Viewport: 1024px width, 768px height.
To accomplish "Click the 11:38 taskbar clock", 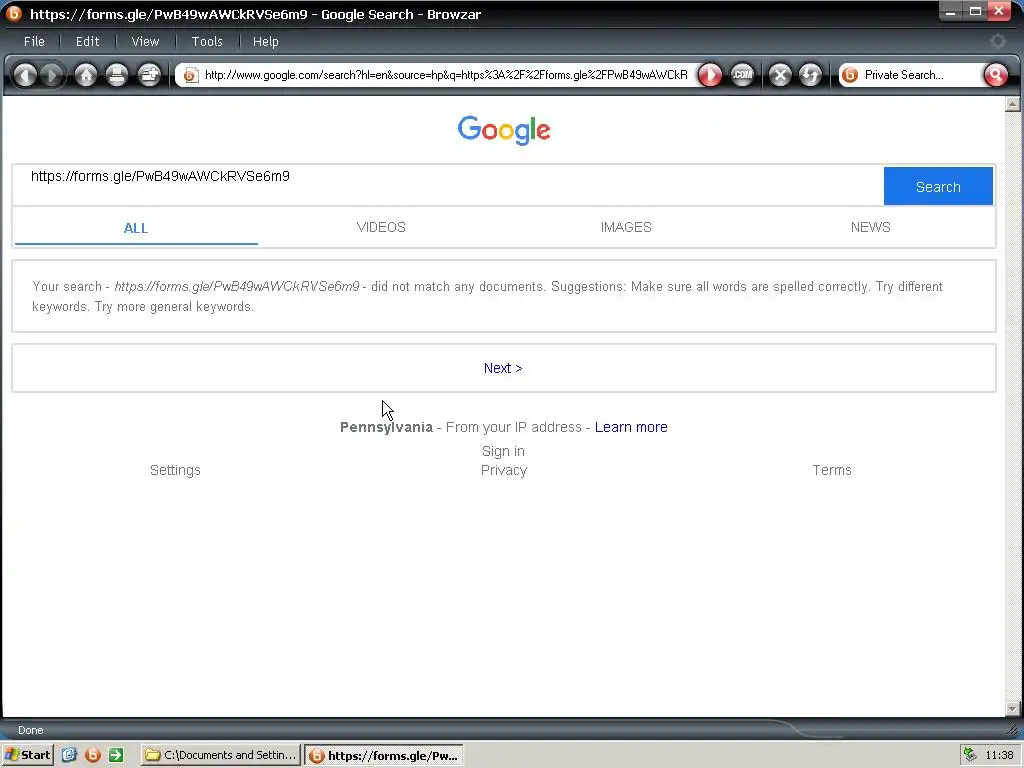I will [999, 756].
